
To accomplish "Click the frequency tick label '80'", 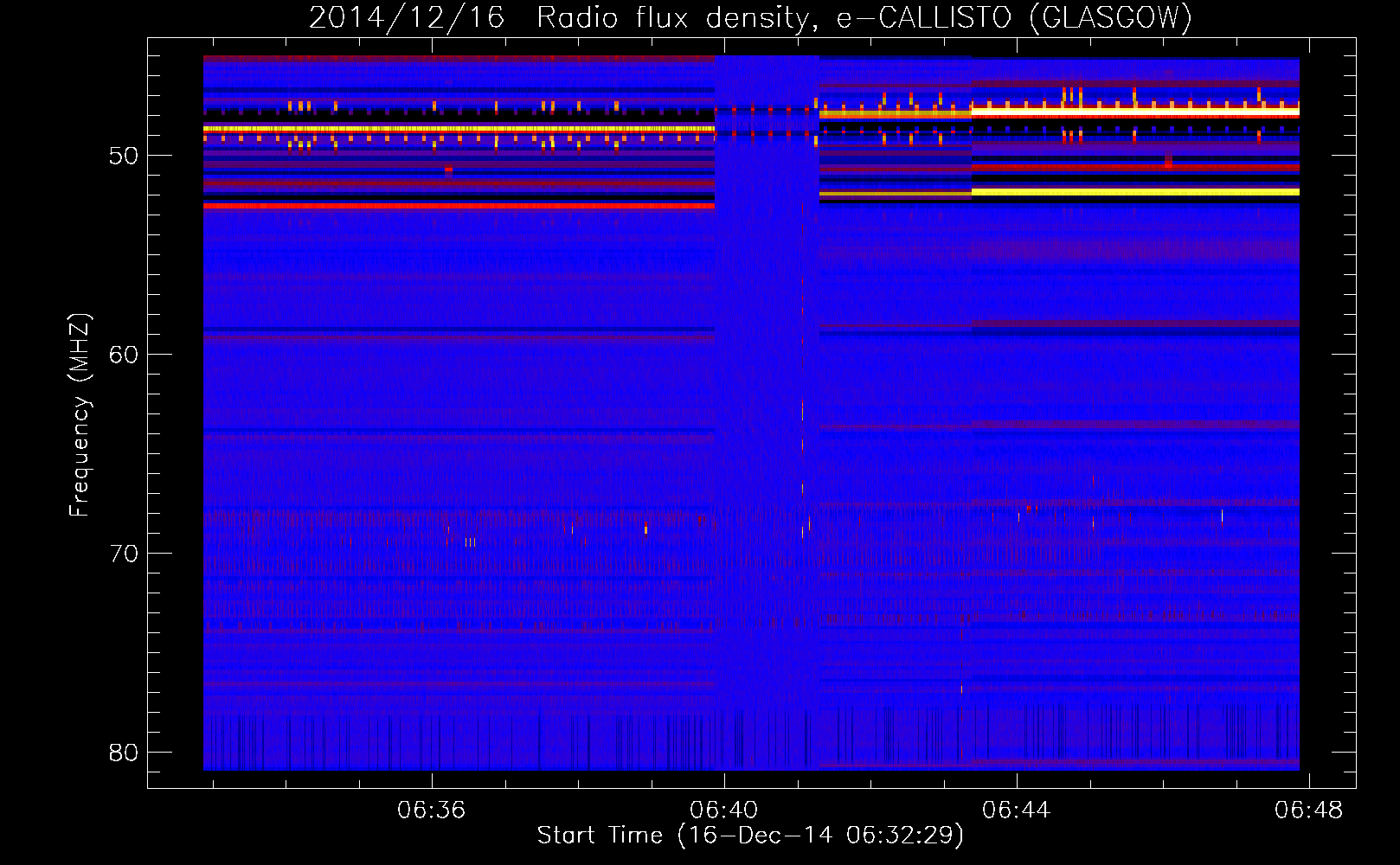I will pos(124,753).
